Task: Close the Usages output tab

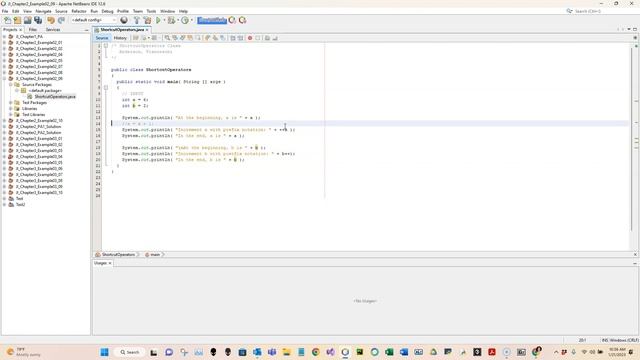Action: (110, 263)
